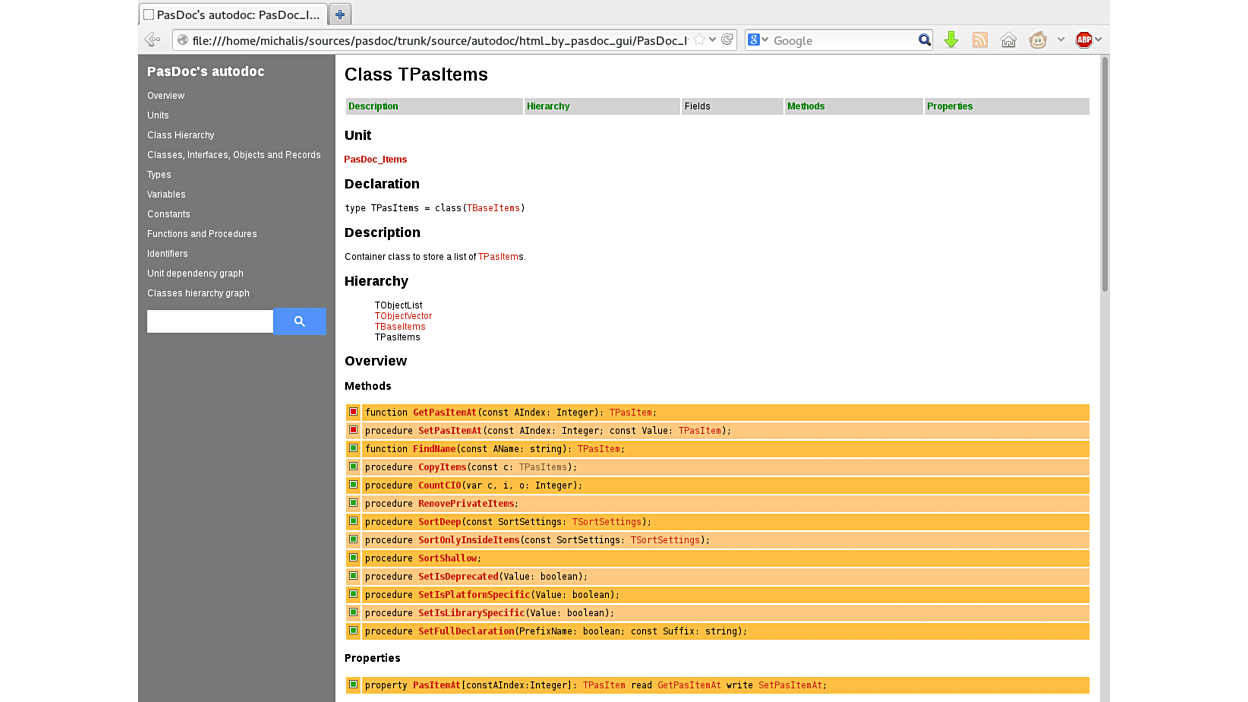The height and width of the screenshot is (702, 1248).
Task: Click the Greasemonkey monkey icon
Action: point(1038,40)
